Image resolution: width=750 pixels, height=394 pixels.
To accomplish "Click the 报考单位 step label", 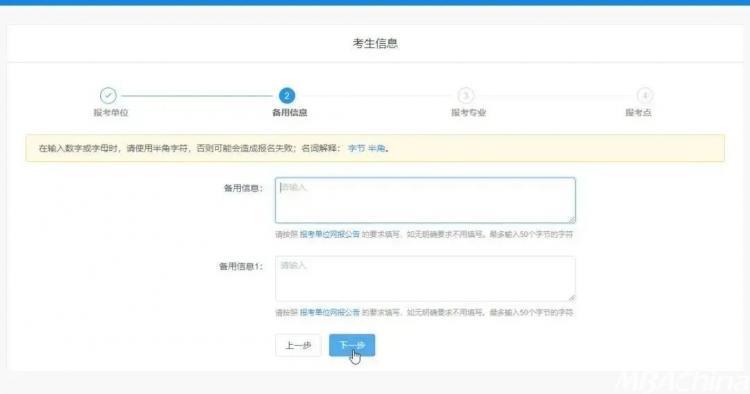I will pos(110,113).
